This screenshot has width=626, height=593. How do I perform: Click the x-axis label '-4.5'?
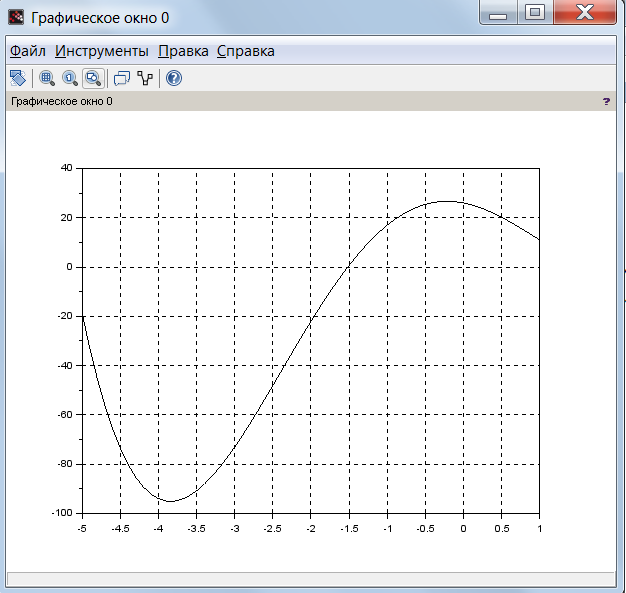[x=120, y=529]
